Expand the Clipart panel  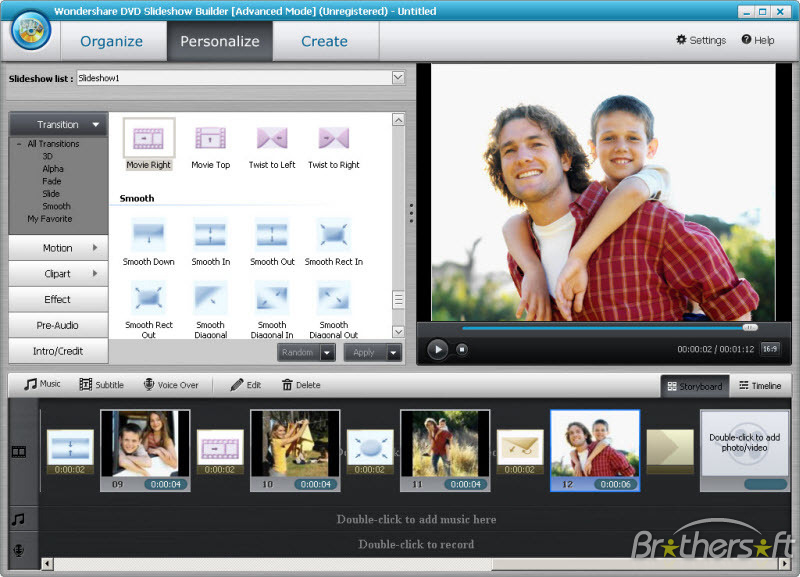58,274
